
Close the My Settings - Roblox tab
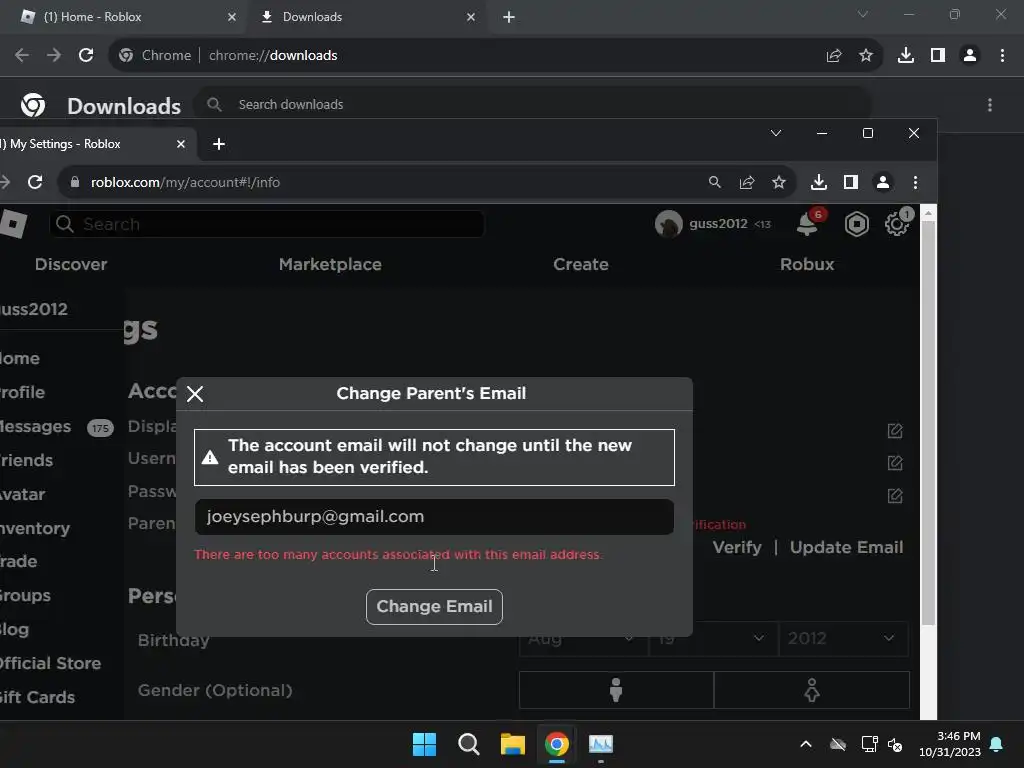coord(181,144)
